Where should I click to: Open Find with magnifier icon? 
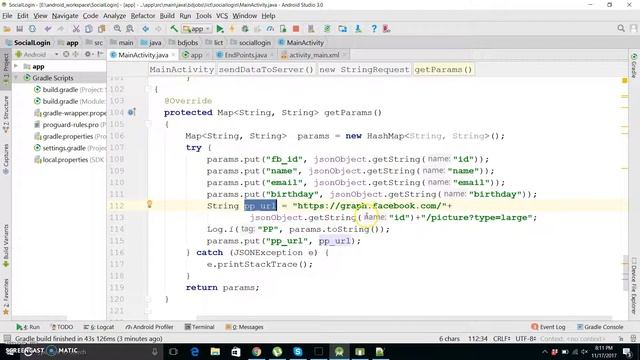pos(117,29)
